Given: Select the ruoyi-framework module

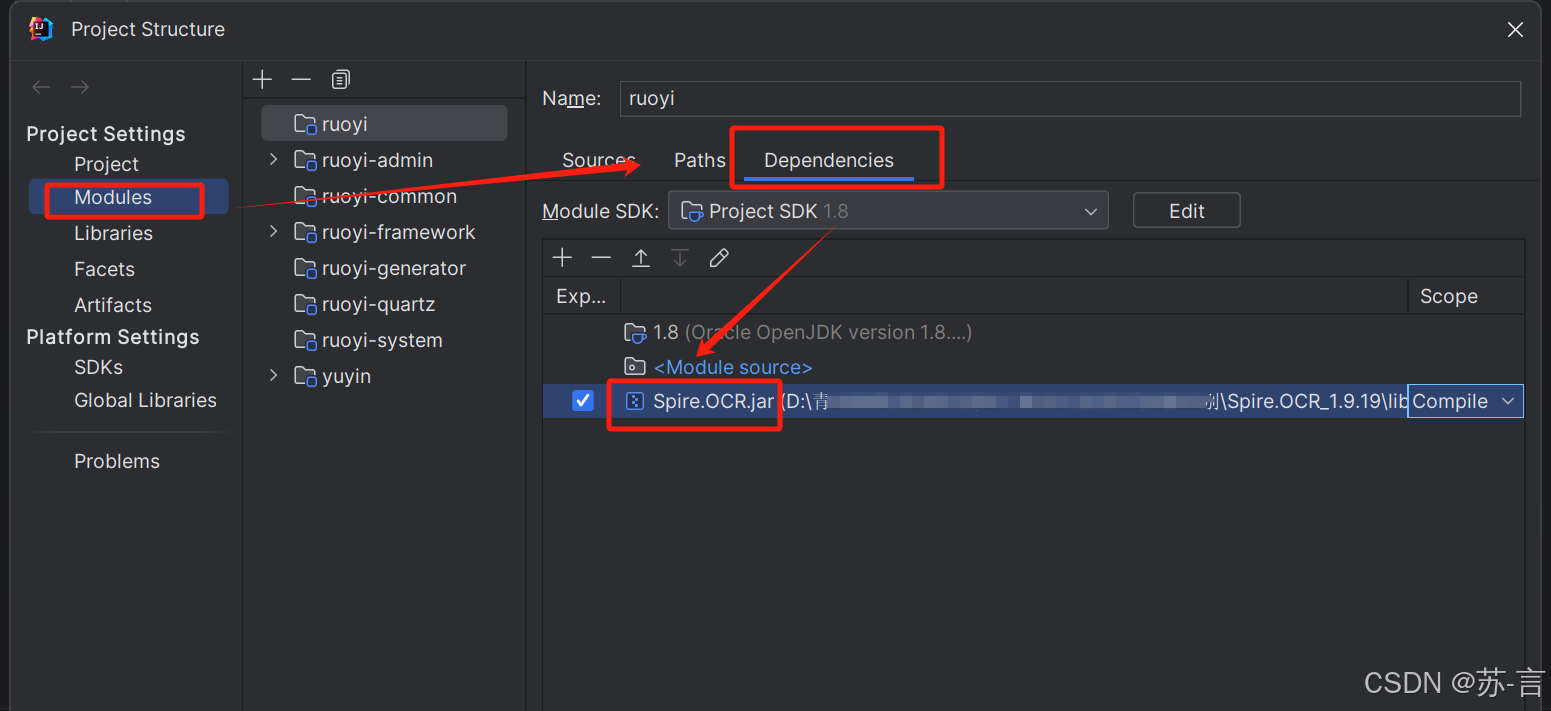Looking at the screenshot, I should 398,232.
